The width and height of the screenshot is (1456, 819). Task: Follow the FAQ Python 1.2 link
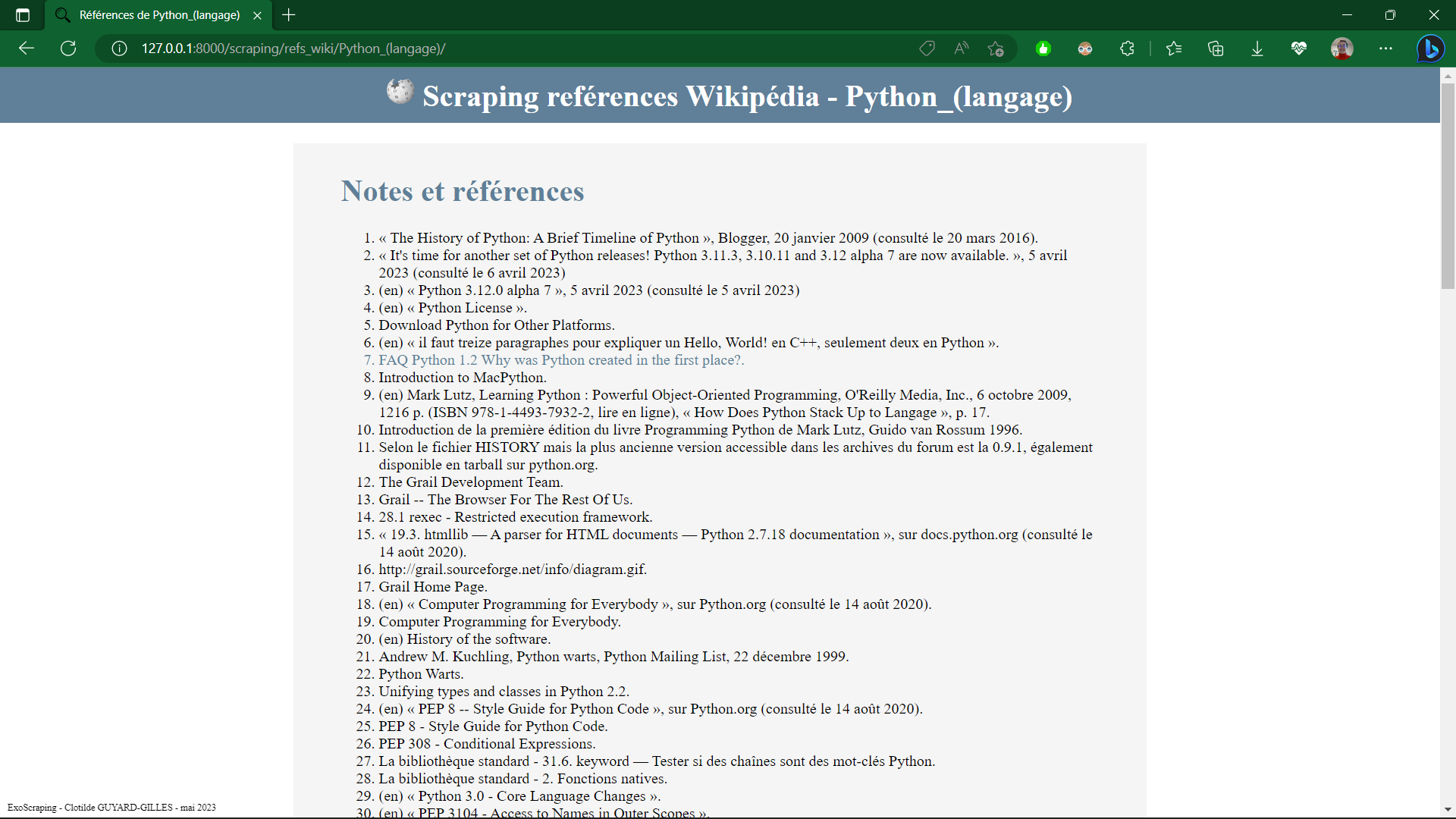pos(561,360)
